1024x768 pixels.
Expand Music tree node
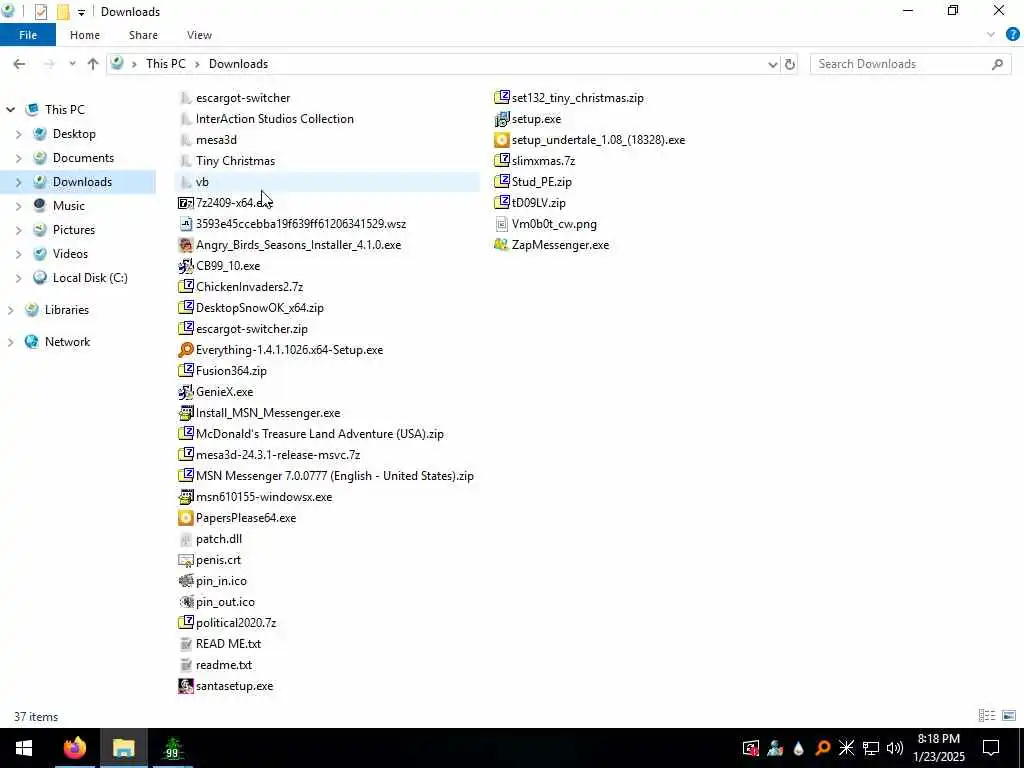18,206
